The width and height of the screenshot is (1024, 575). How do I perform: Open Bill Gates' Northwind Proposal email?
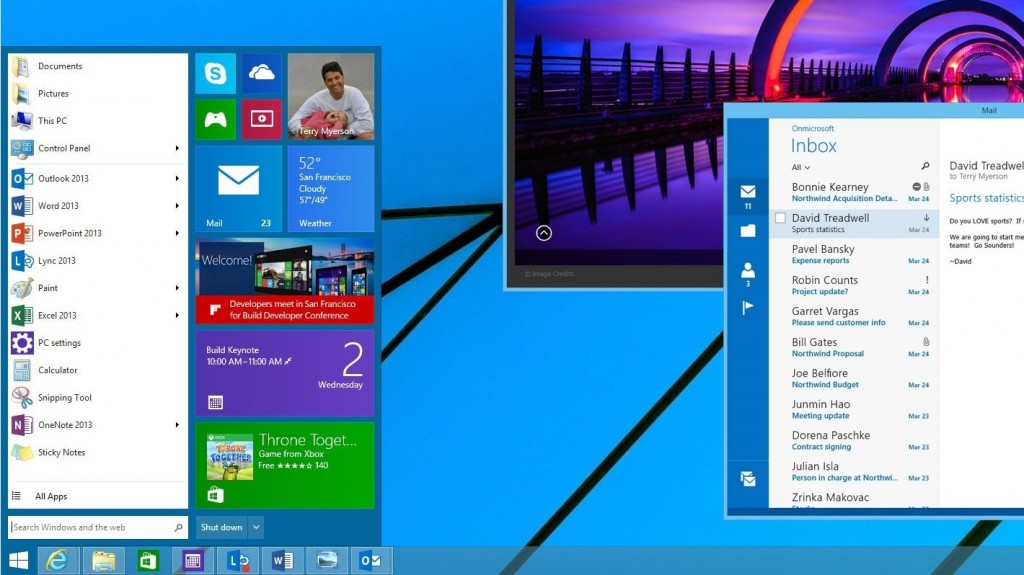854,347
